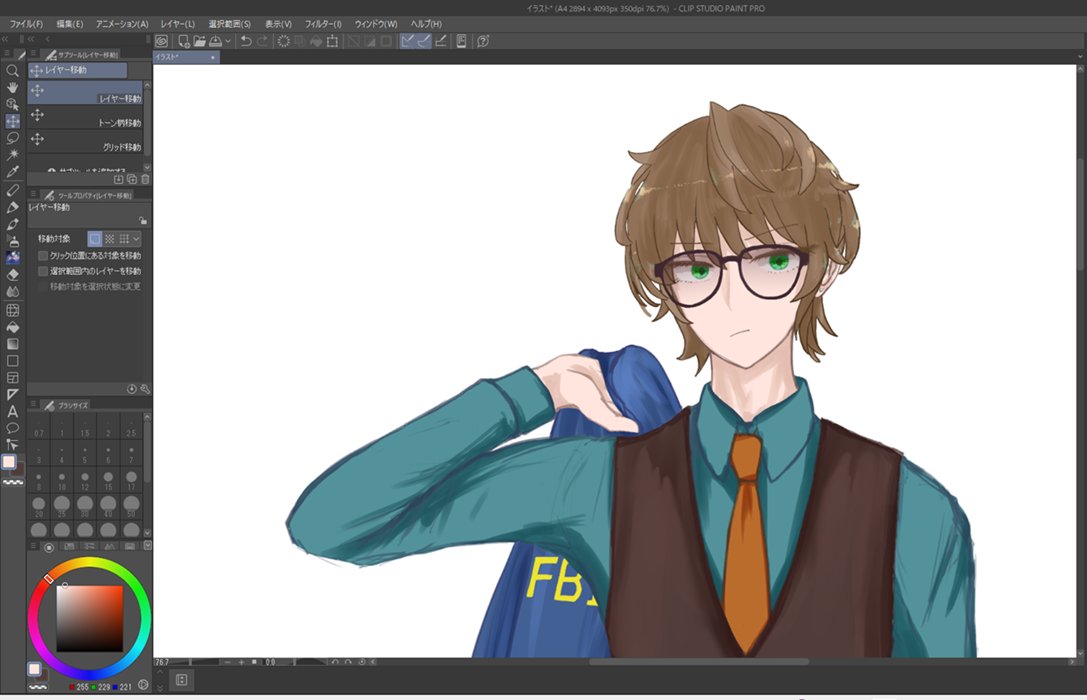
Task: Select the Hand move-view tool
Action: point(12,87)
